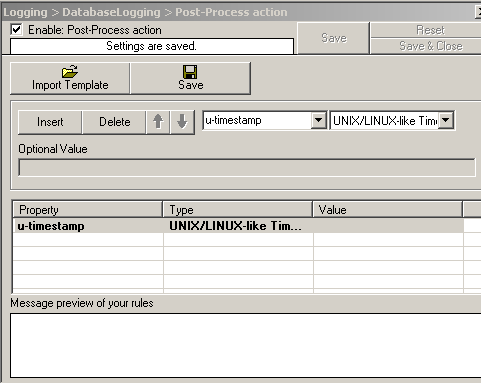This screenshot has width=481, height=384.
Task: Open the UNIX/LINUX-like Time type dropdown
Action: click(x=446, y=120)
